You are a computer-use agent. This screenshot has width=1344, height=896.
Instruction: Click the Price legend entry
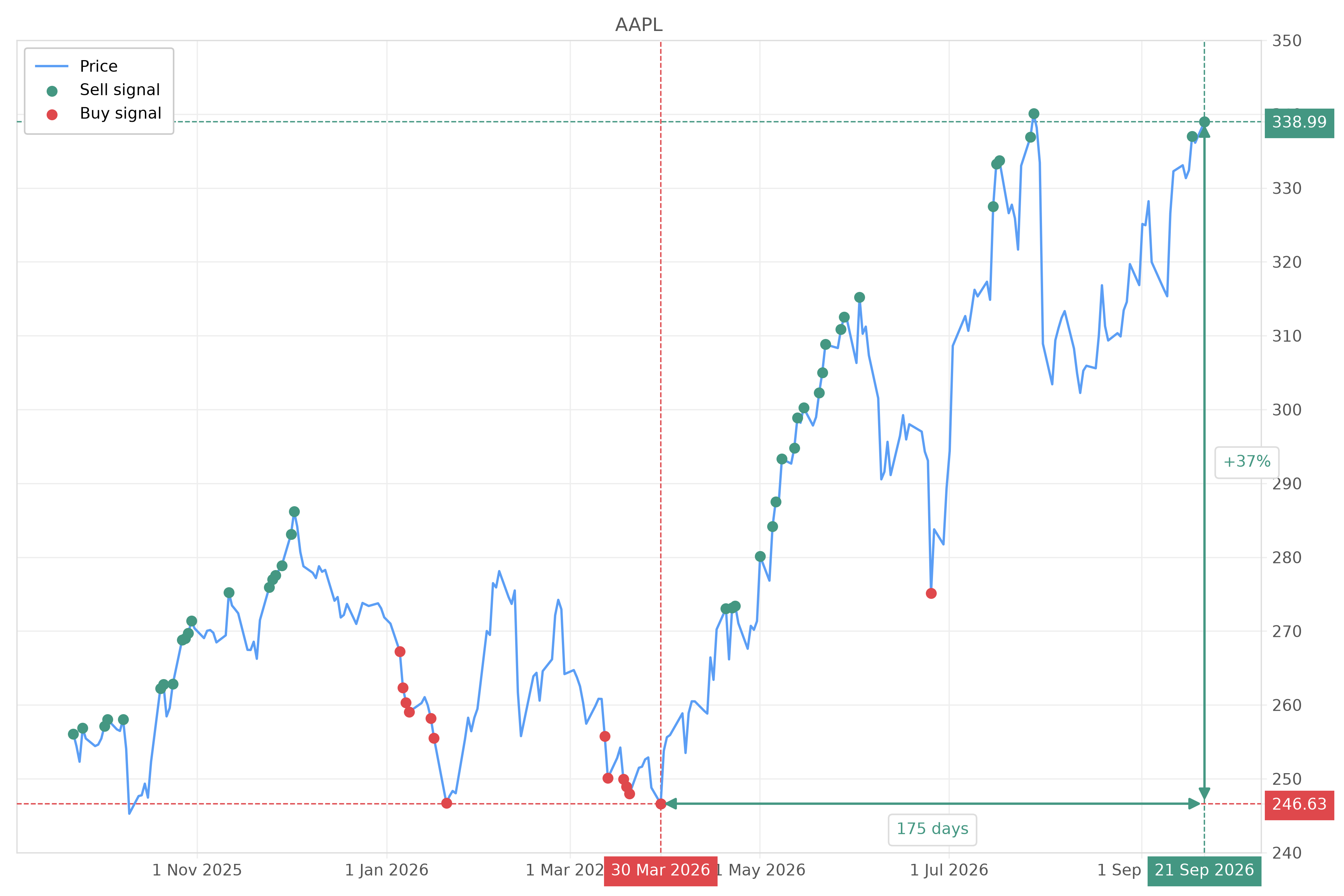coord(98,66)
